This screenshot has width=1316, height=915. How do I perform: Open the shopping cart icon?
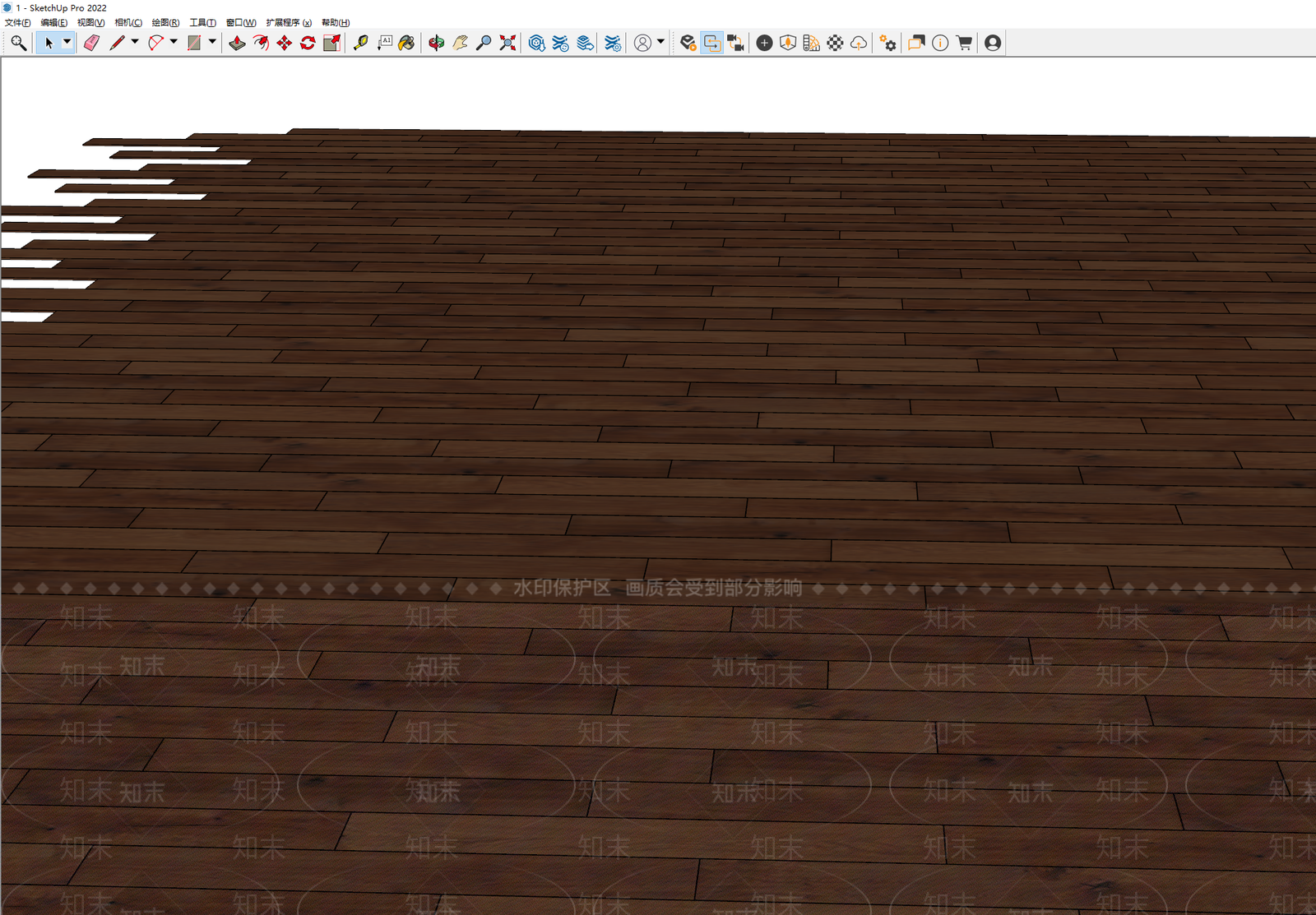coord(964,43)
